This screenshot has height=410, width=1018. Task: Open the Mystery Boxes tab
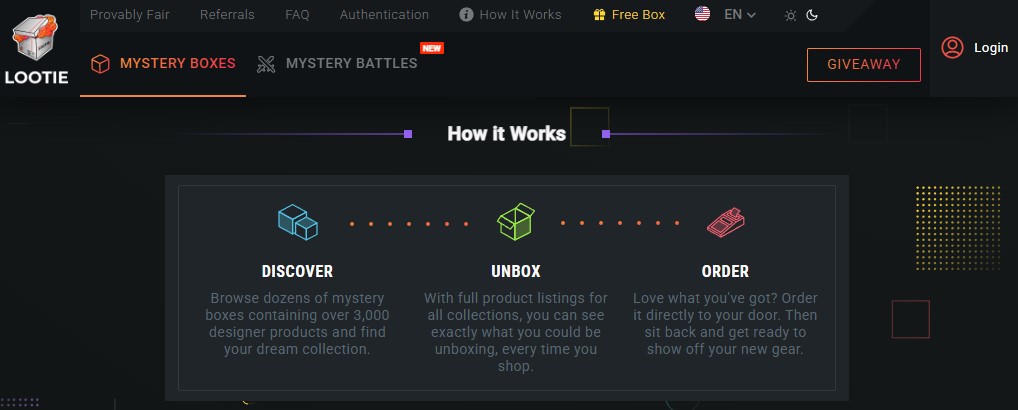click(163, 64)
